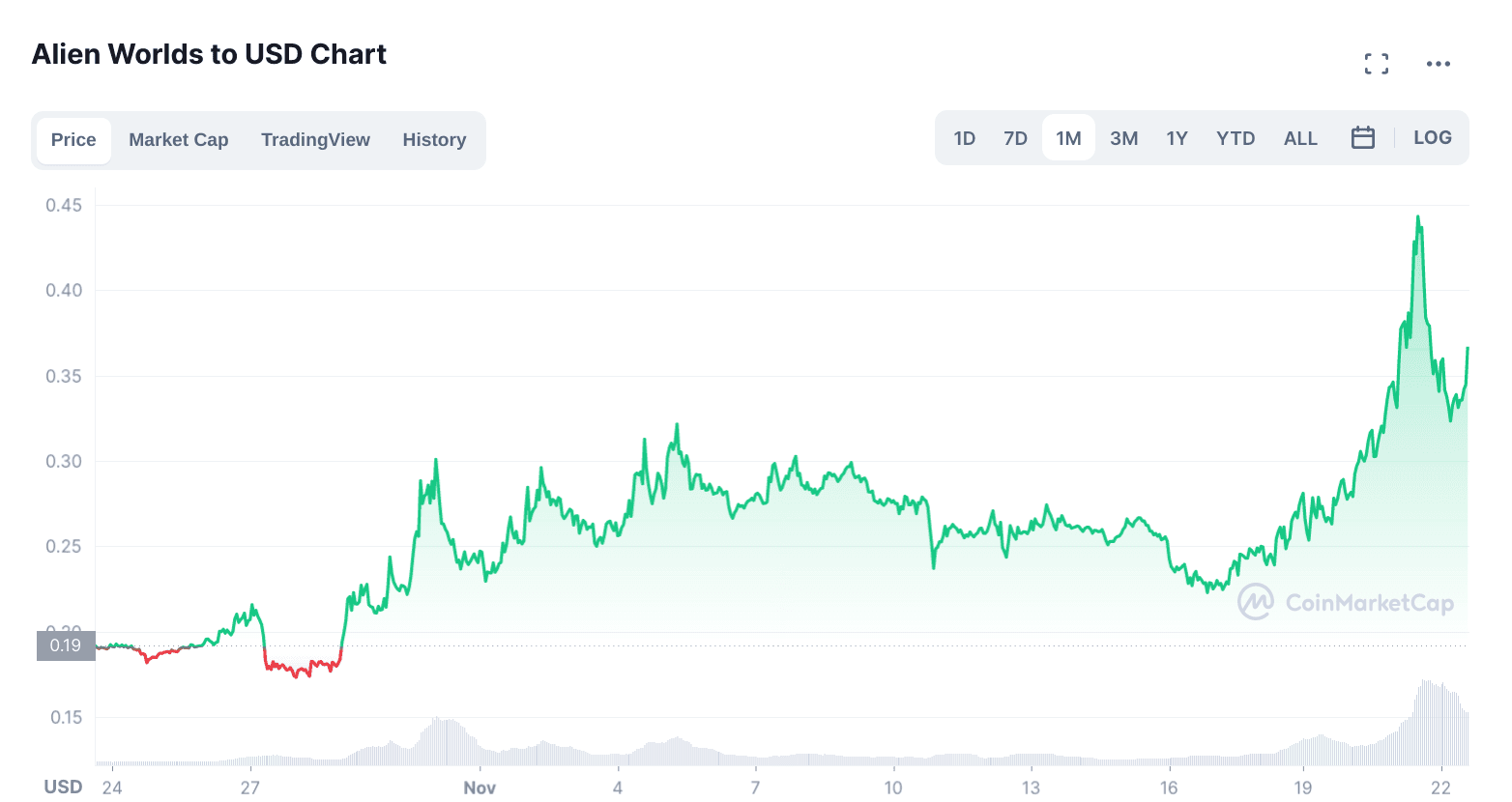
Task: Open the TradingView chart tab
Action: point(315,140)
